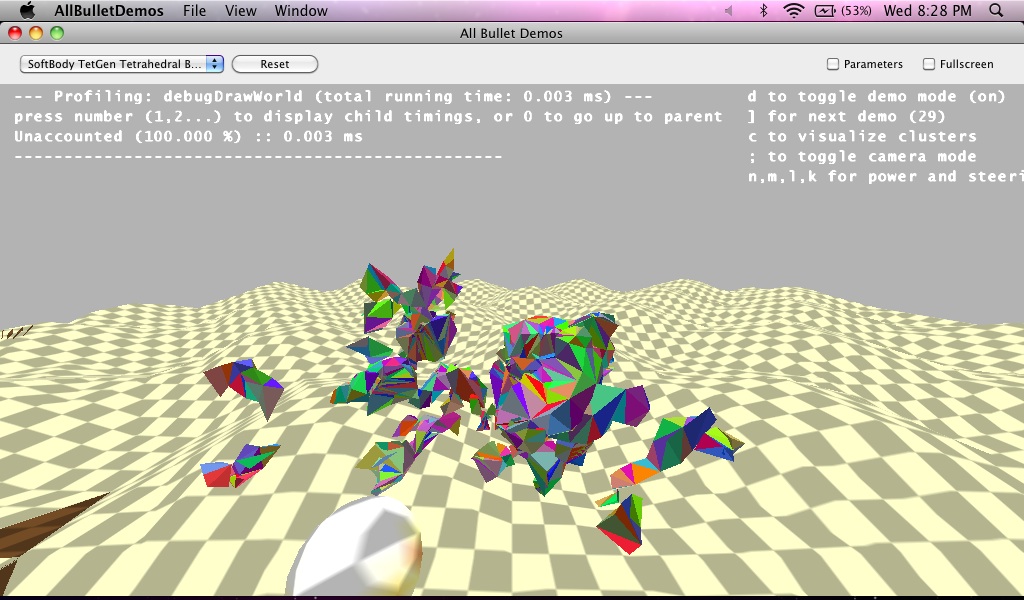Open the AllBulletDemos application menu
Screen dimensions: 1024x600
pos(108,10)
